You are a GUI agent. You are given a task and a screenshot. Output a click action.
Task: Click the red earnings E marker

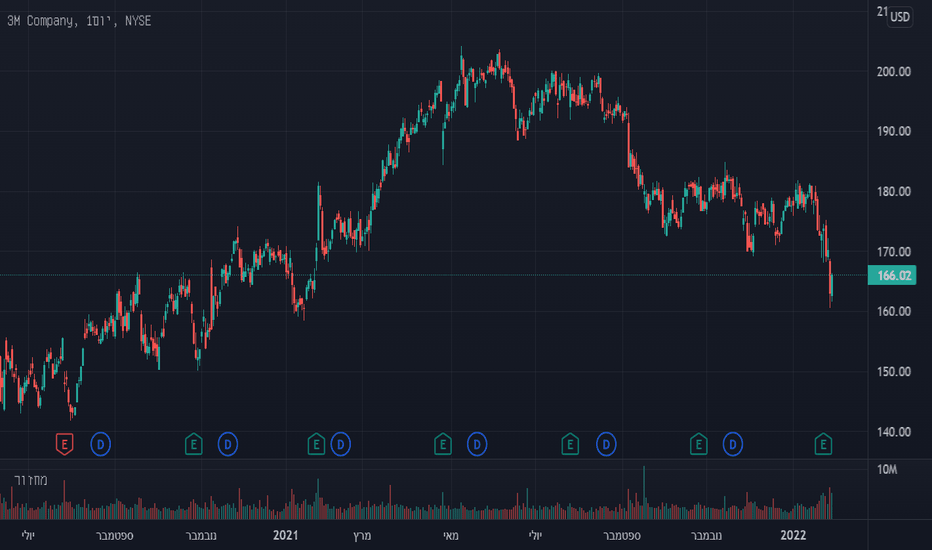pyautogui.click(x=64, y=444)
